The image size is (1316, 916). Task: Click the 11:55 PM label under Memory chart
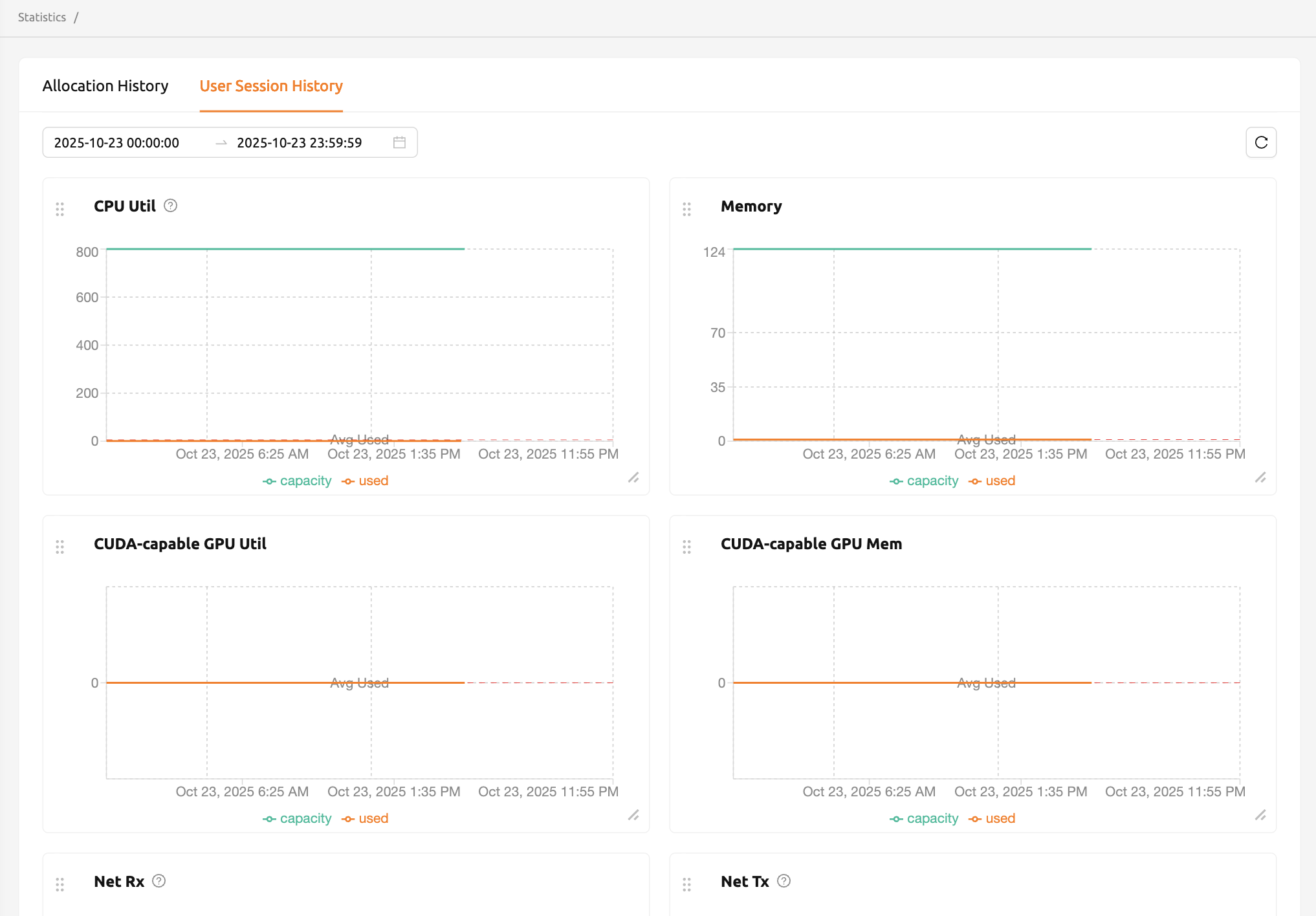[1175, 454]
